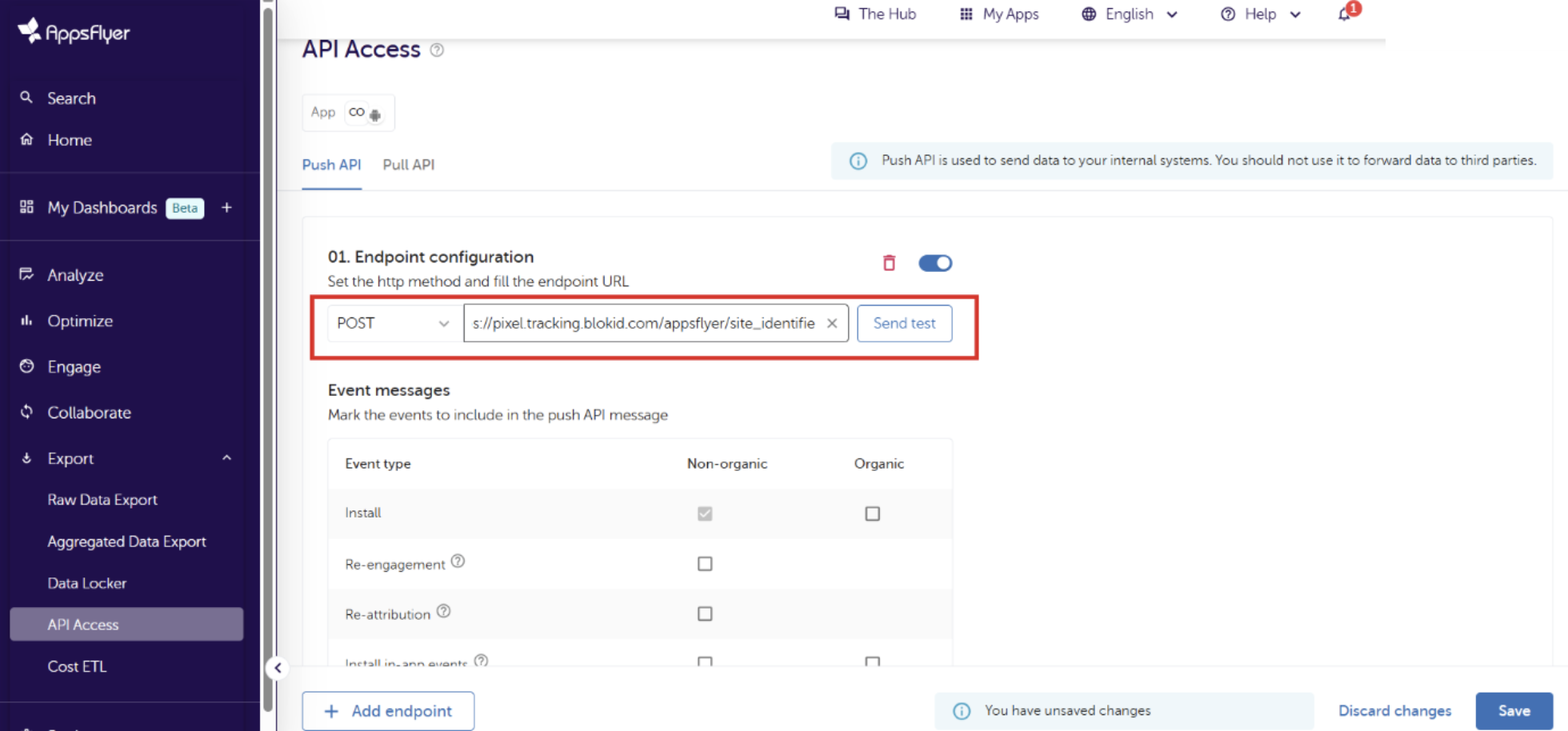Click info icon in unsaved changes notice
The width and height of the screenshot is (1568, 731).
click(x=962, y=711)
